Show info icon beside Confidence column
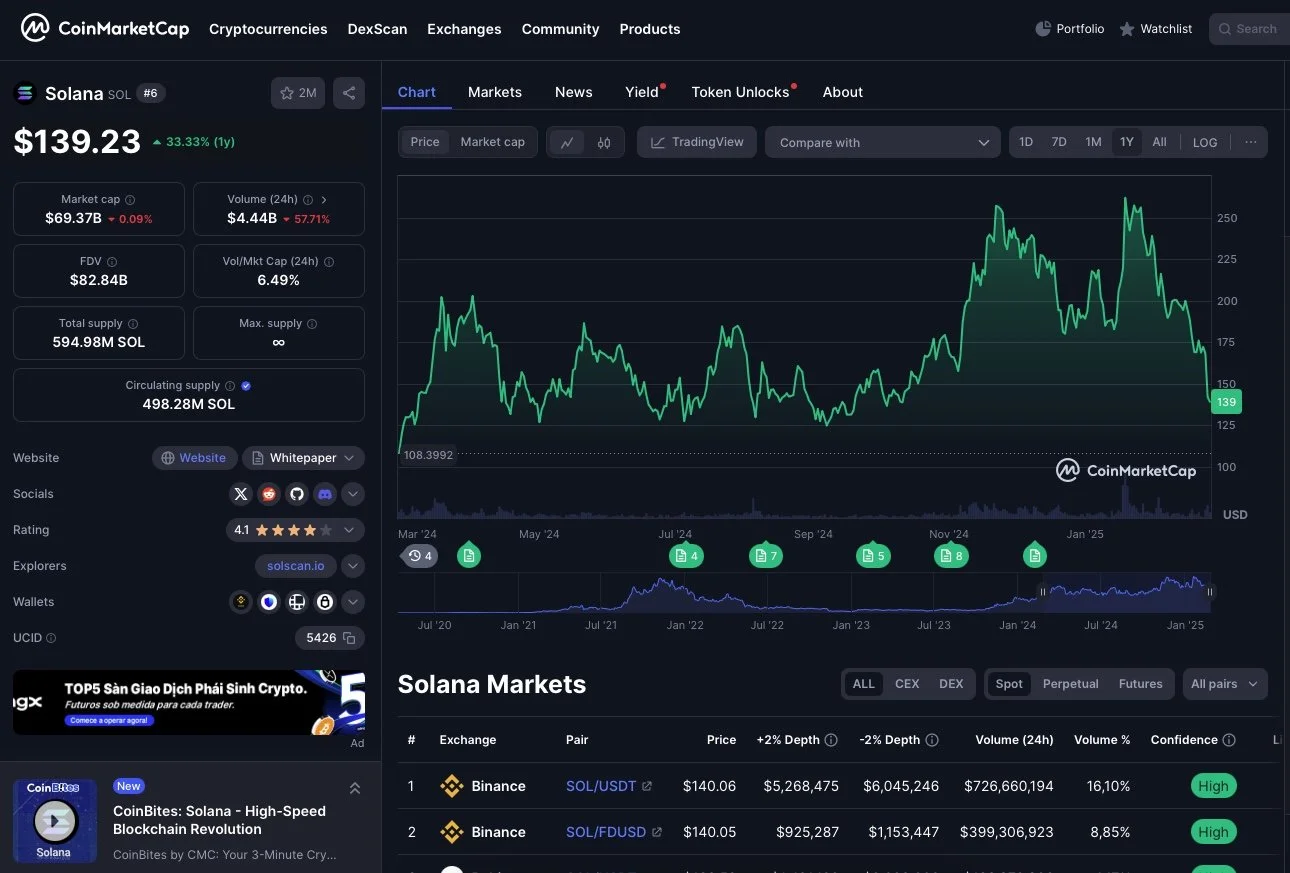This screenshot has height=873, width=1290. pyautogui.click(x=1229, y=740)
